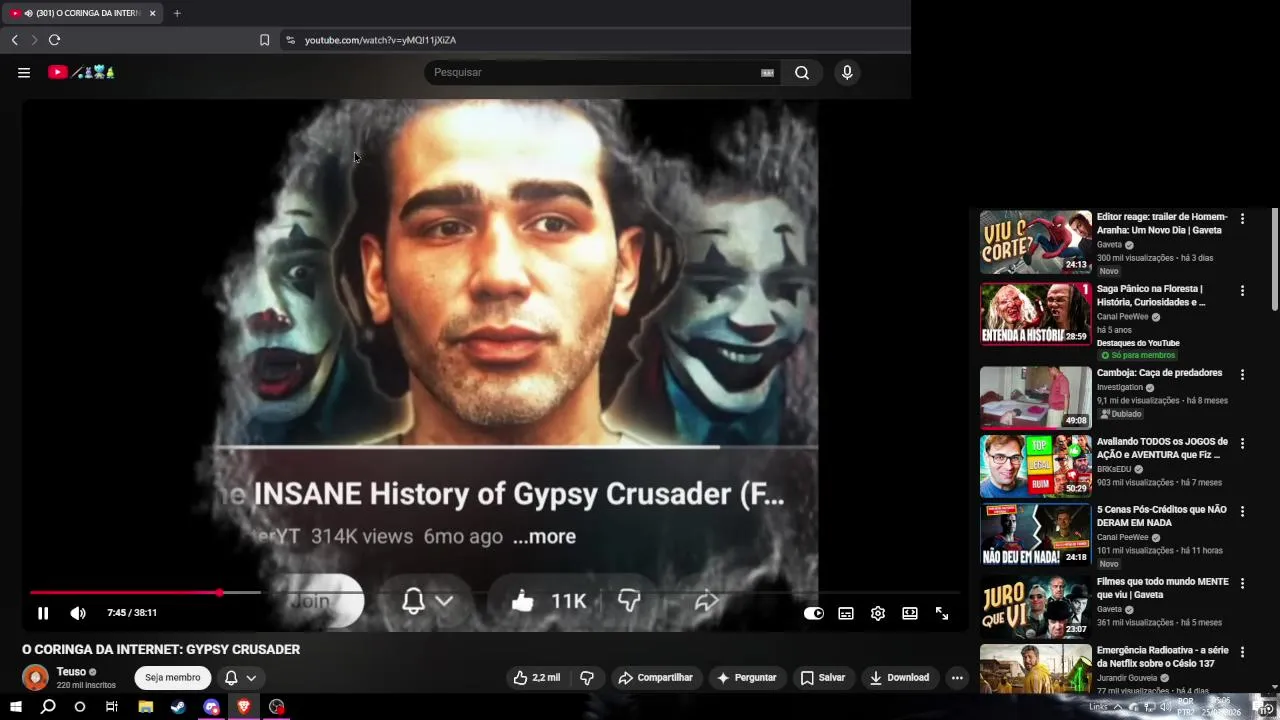Open the more actions ellipsis below the video
The height and width of the screenshot is (720, 1280).
[957, 677]
